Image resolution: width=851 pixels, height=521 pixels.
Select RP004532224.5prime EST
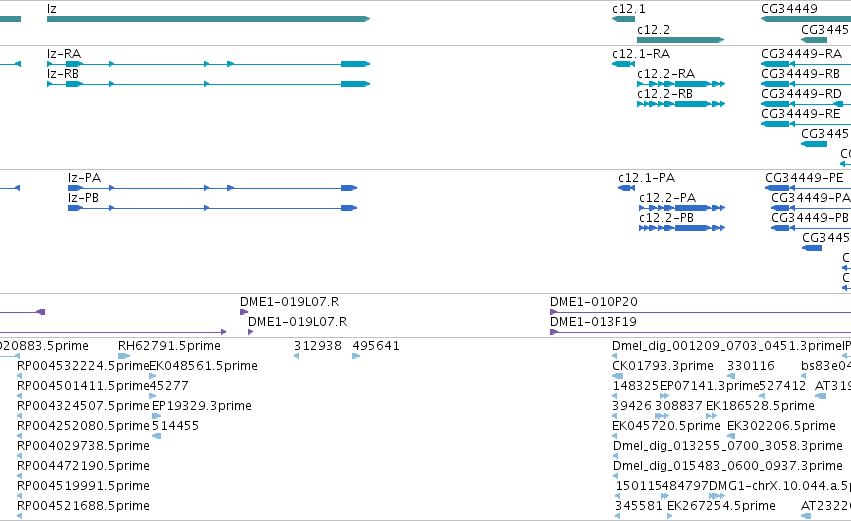tap(20, 376)
